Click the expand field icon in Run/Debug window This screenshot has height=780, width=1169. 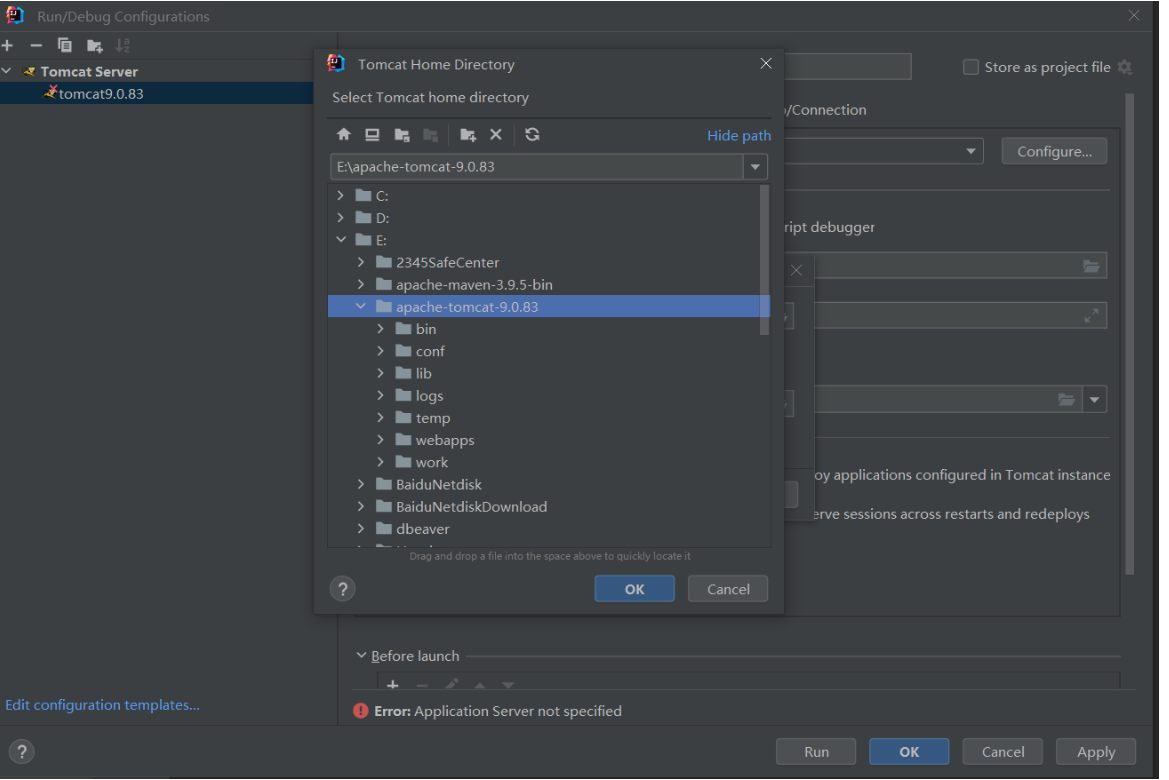click(1091, 316)
